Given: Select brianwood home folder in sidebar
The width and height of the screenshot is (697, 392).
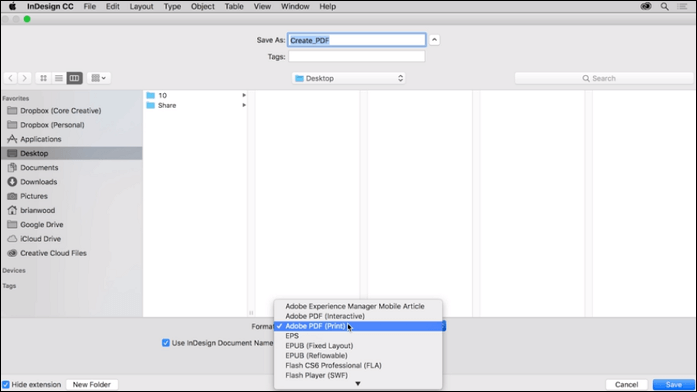Looking at the screenshot, I should click(x=72, y=210).
